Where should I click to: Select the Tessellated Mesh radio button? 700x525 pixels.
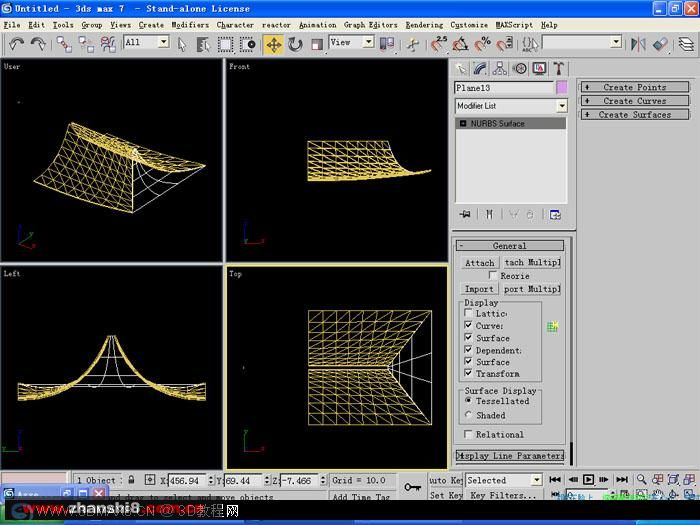[468, 400]
